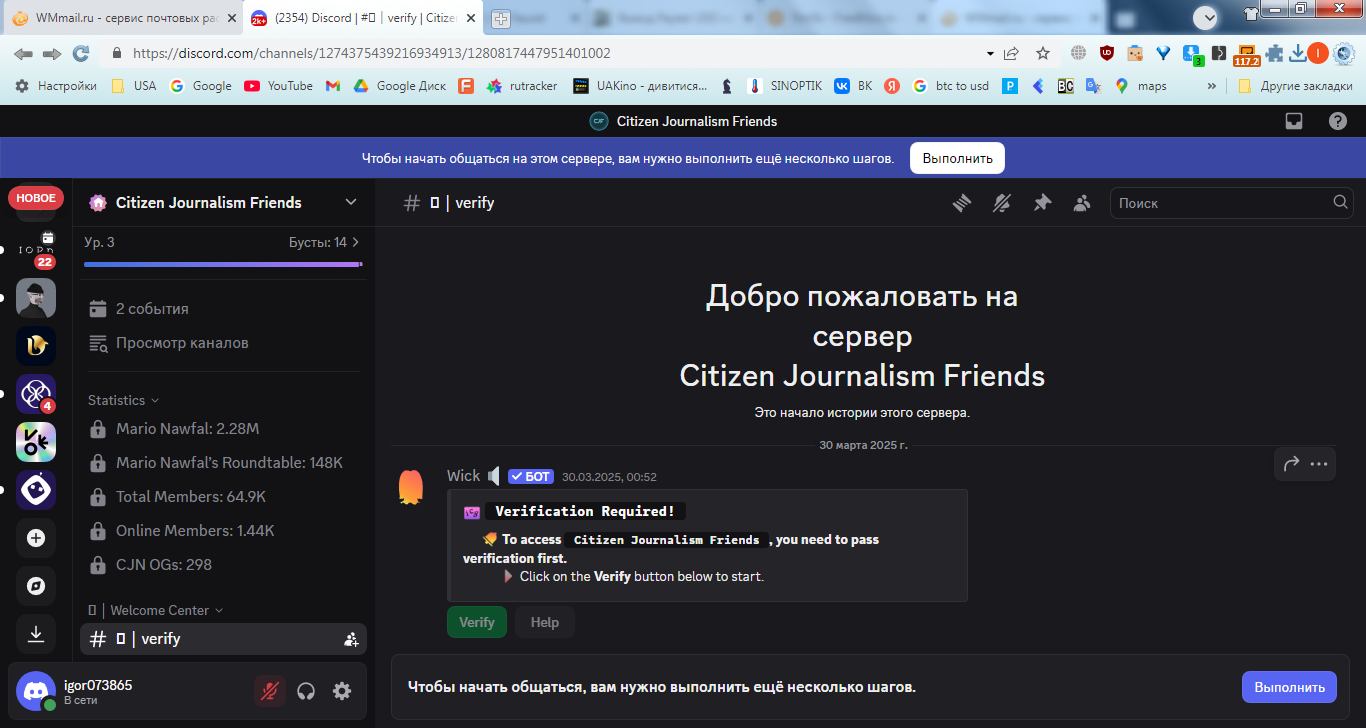This screenshot has height=728, width=1366.
Task: Click the green Verify button
Action: pyautogui.click(x=477, y=622)
